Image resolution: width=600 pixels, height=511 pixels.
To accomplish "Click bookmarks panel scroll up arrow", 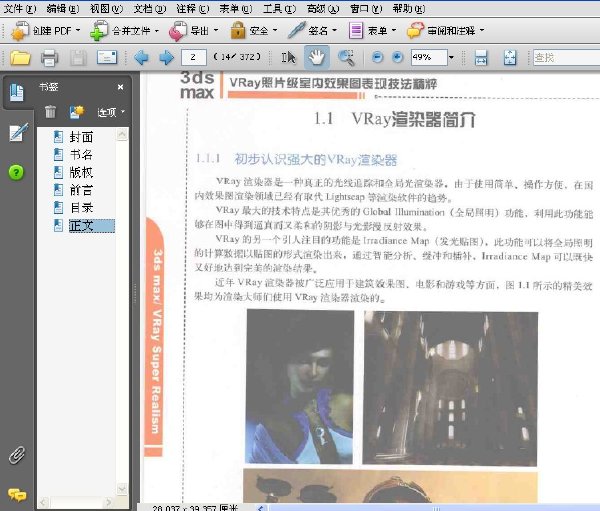I will click(122, 134).
